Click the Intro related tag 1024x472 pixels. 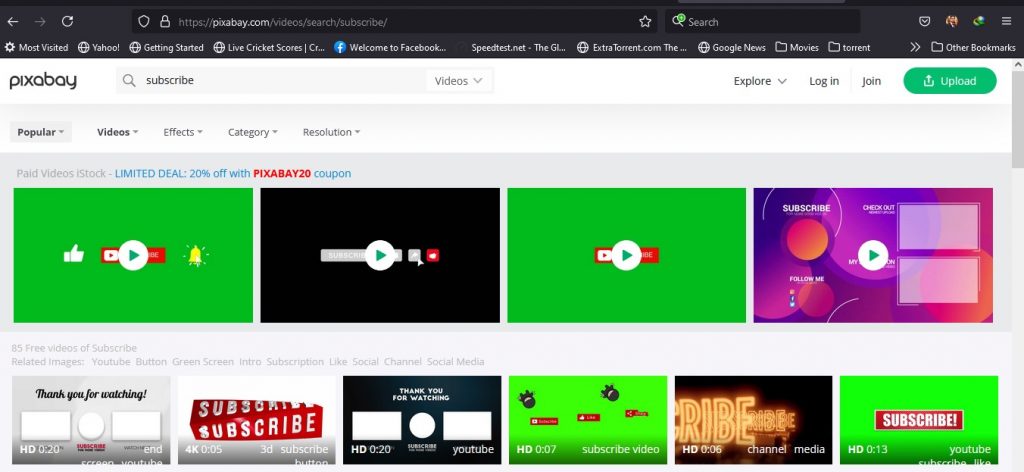coord(250,361)
